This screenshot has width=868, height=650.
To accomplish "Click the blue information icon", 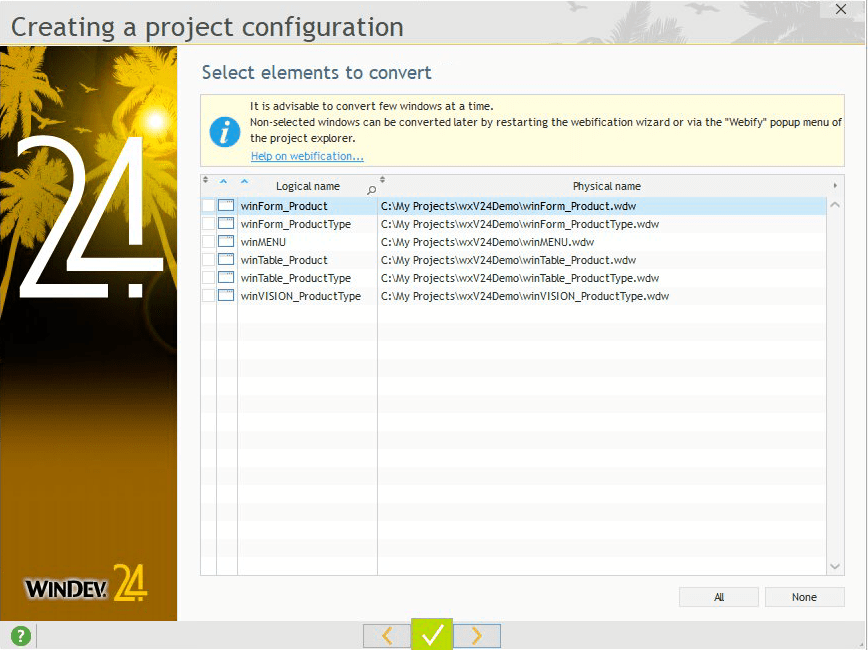I will pyautogui.click(x=225, y=131).
